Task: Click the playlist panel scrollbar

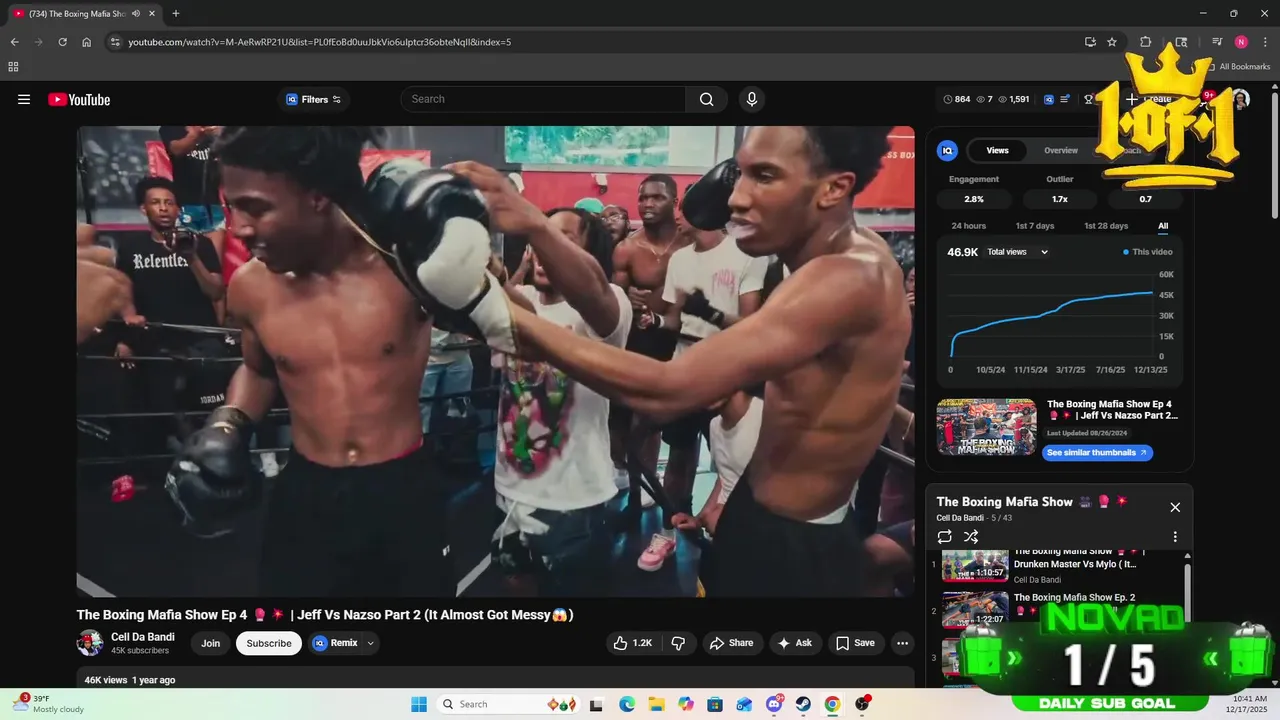Action: 1188,590
